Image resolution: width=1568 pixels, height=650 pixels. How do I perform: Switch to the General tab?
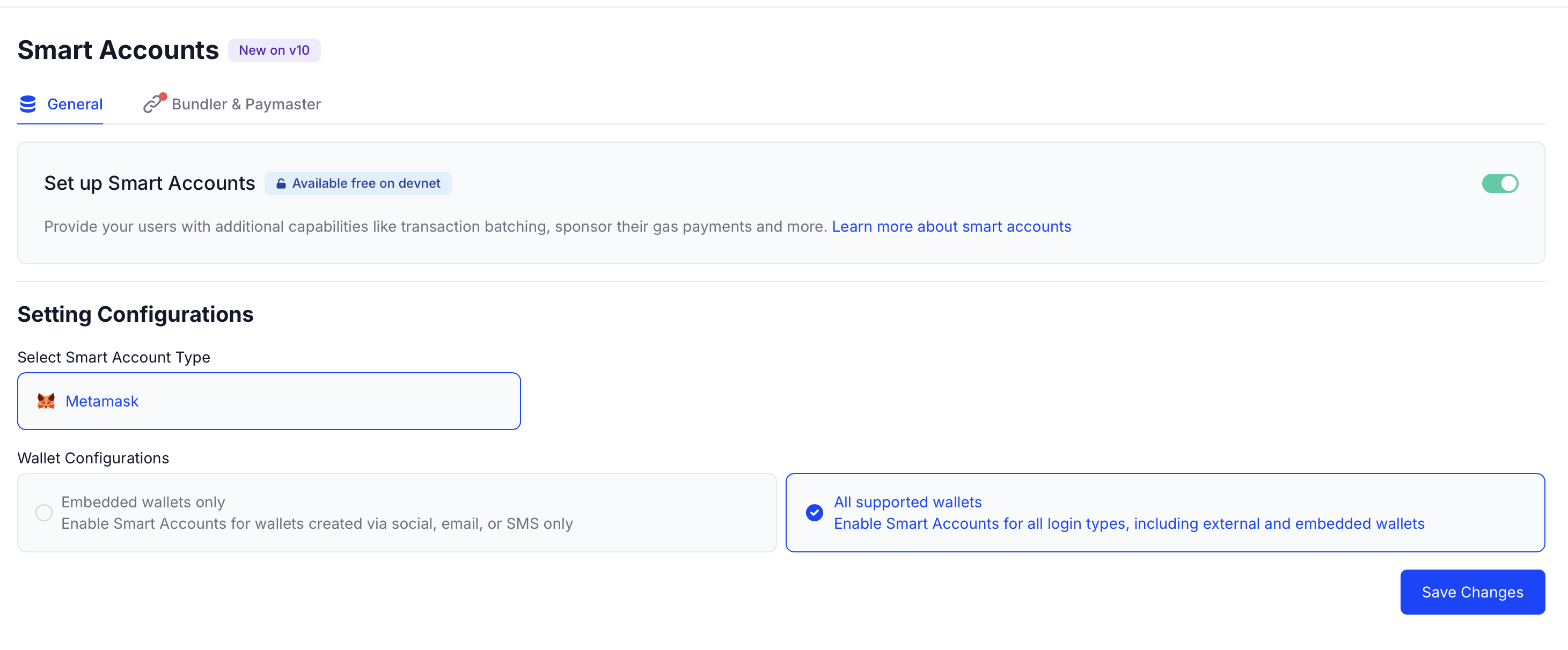coord(74,104)
